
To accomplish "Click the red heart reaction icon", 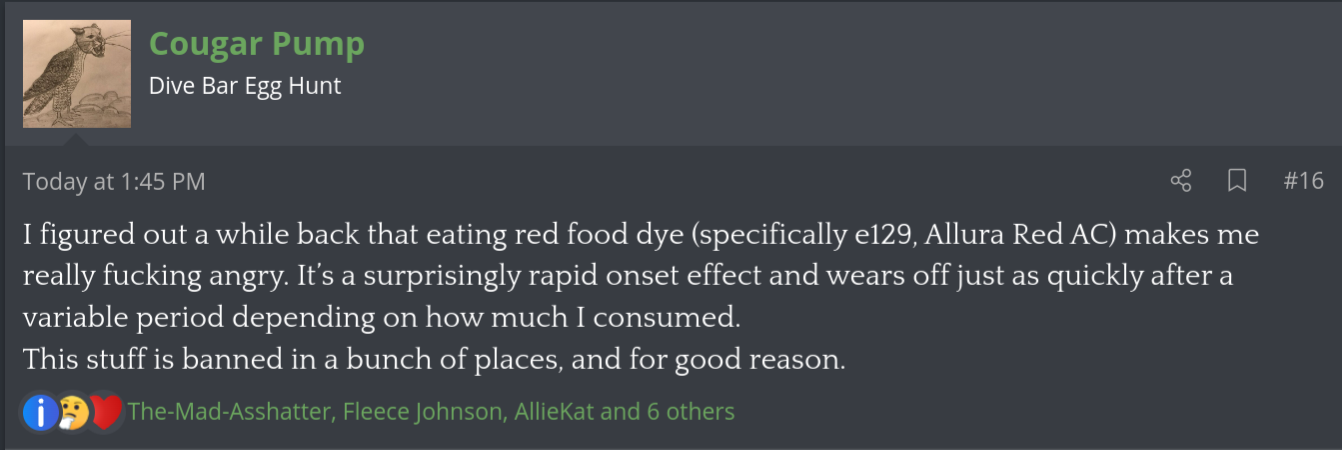I will pos(105,411).
